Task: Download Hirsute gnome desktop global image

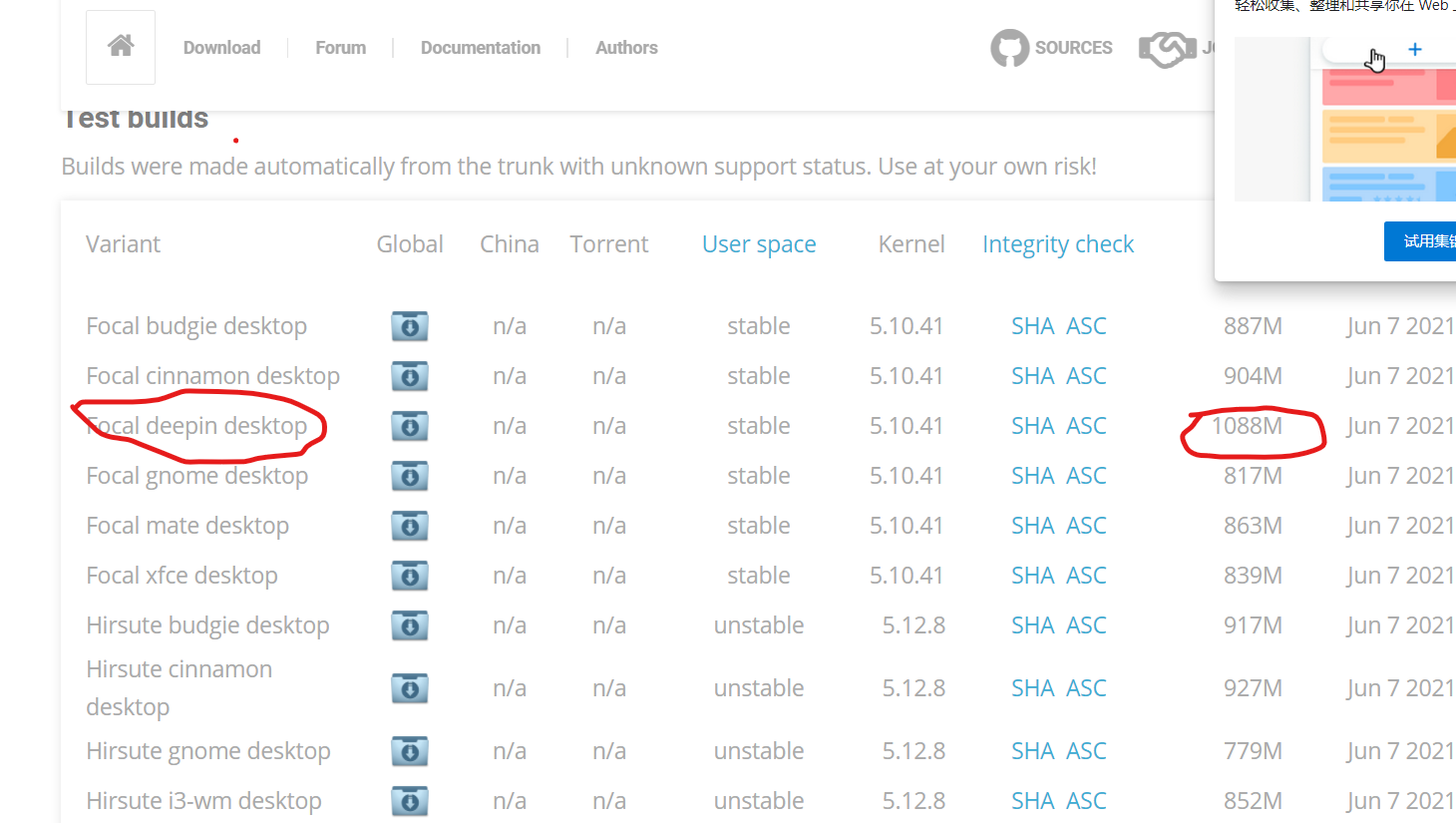Action: [x=410, y=751]
